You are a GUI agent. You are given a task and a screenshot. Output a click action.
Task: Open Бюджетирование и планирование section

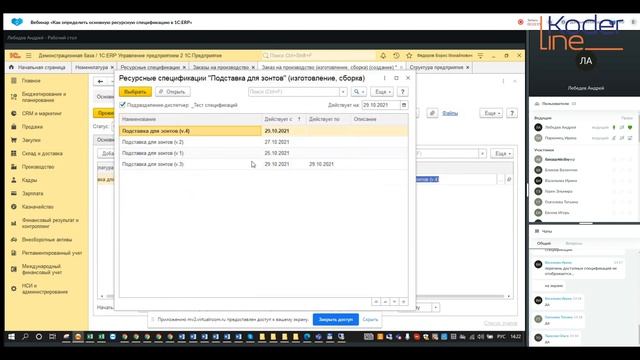[44, 97]
